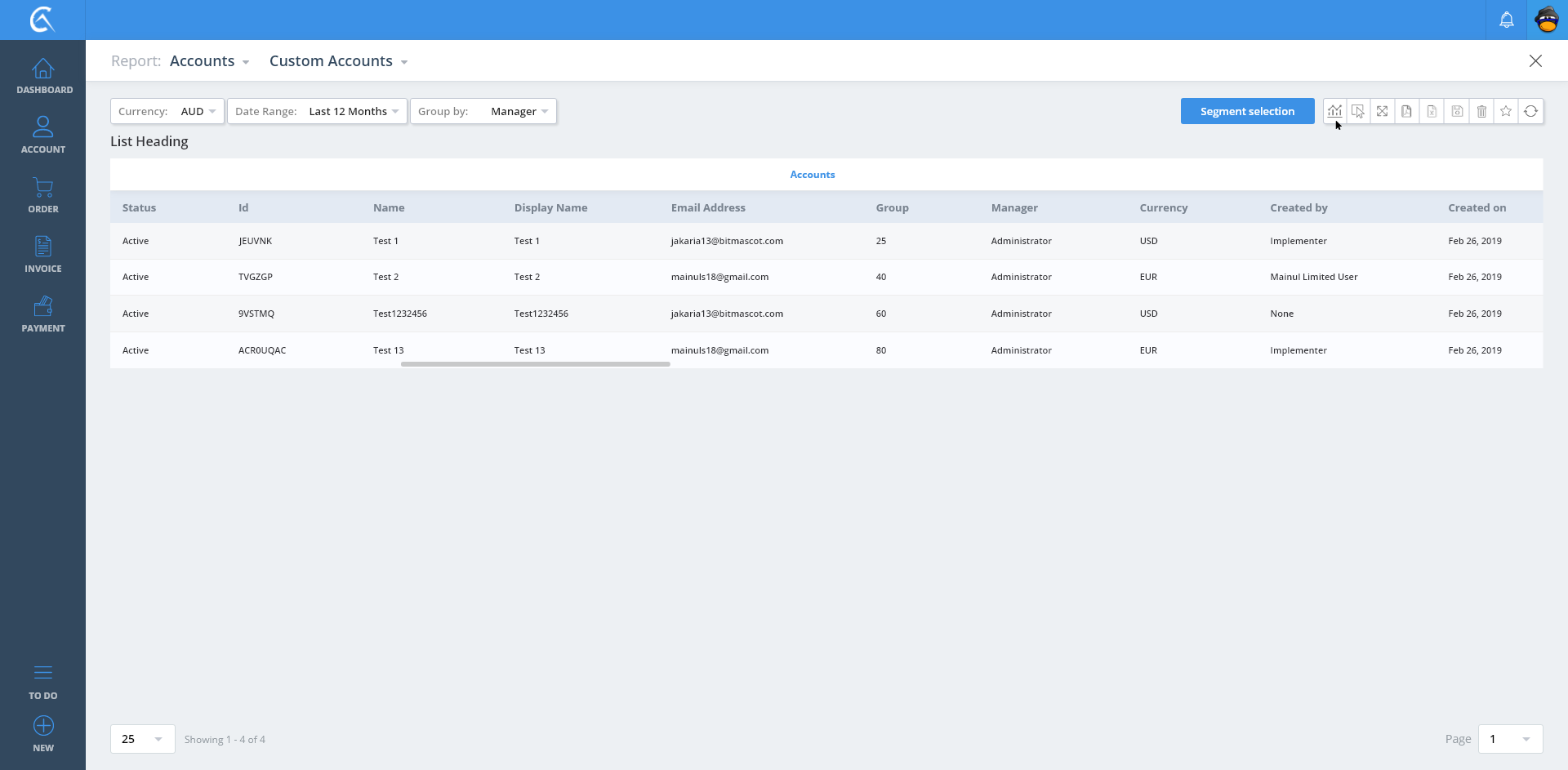The width and height of the screenshot is (1568, 770).
Task: Click the horizontal table scrollbar
Action: [x=535, y=364]
